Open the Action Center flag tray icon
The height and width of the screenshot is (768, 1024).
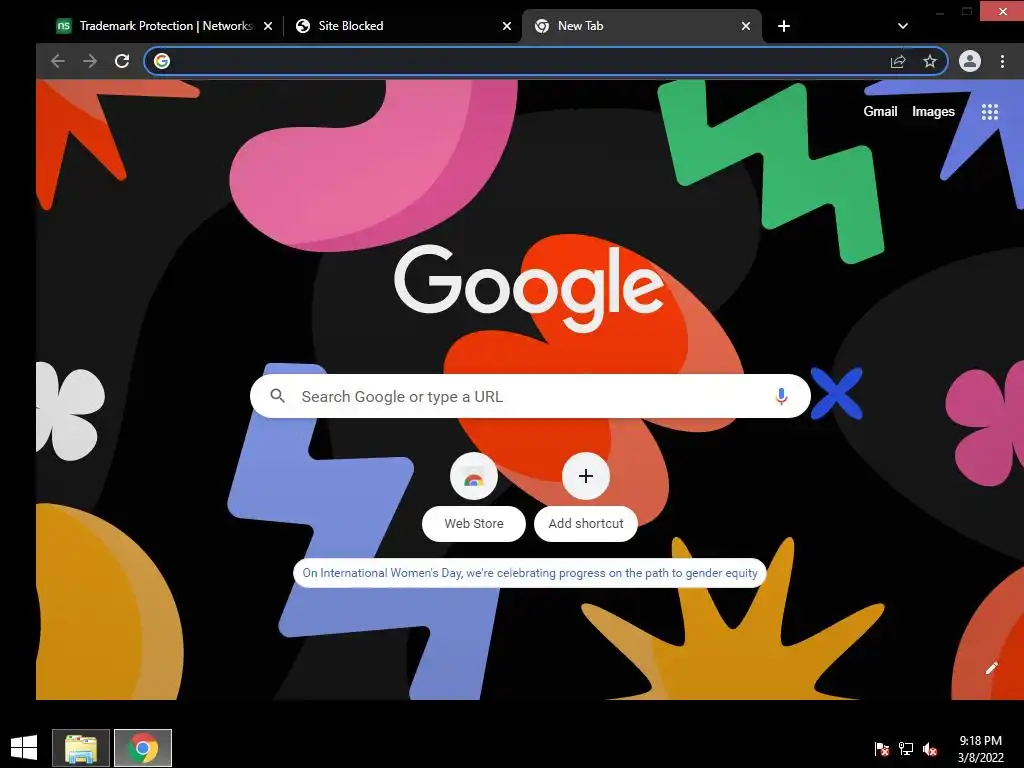[x=881, y=749]
